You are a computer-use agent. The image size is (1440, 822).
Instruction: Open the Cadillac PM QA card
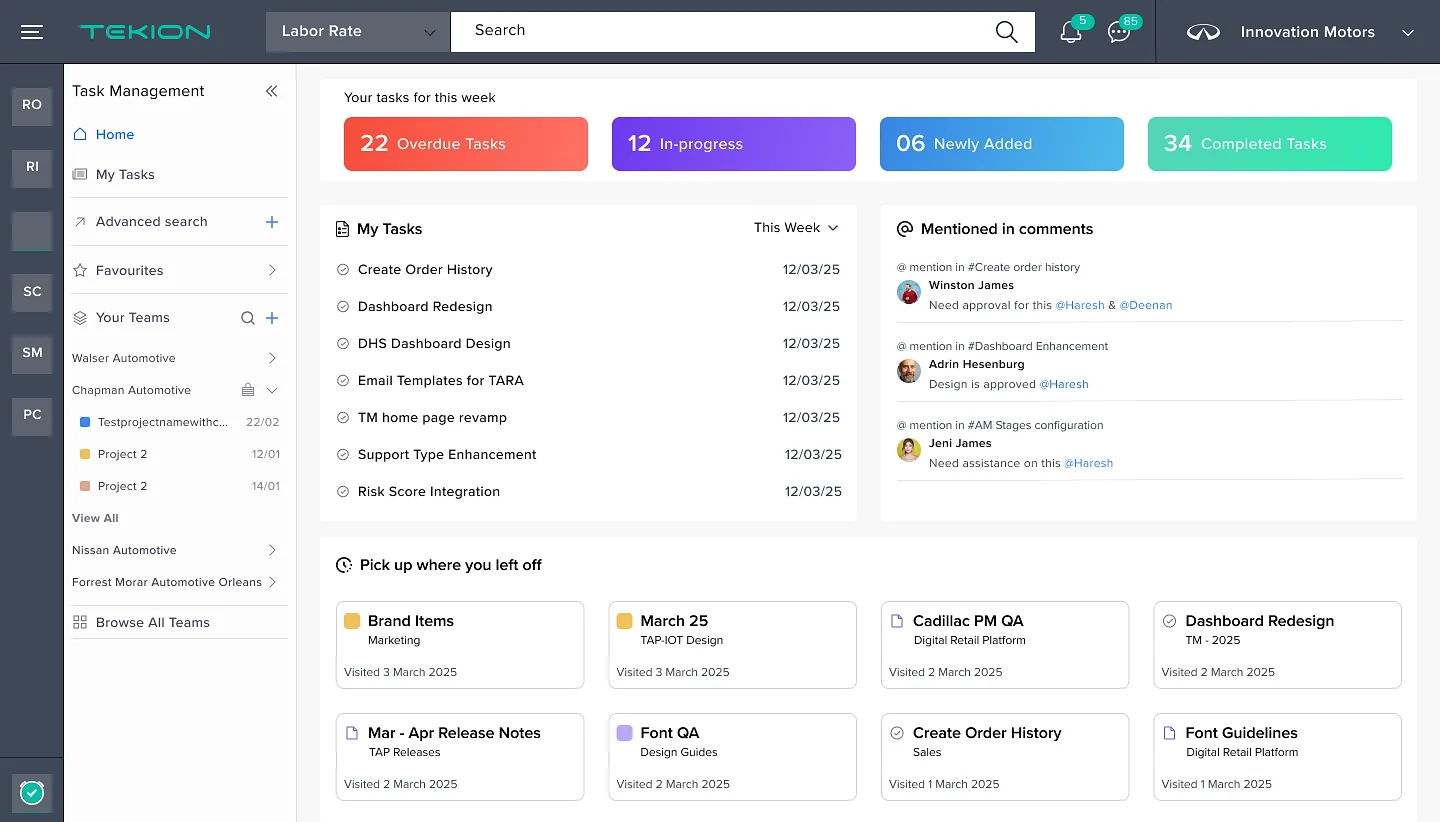pos(1005,645)
